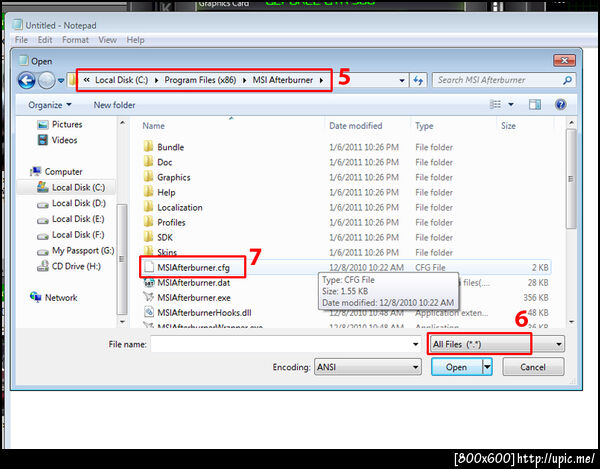Click the change view icon
The image size is (600, 469).
pos(495,104)
